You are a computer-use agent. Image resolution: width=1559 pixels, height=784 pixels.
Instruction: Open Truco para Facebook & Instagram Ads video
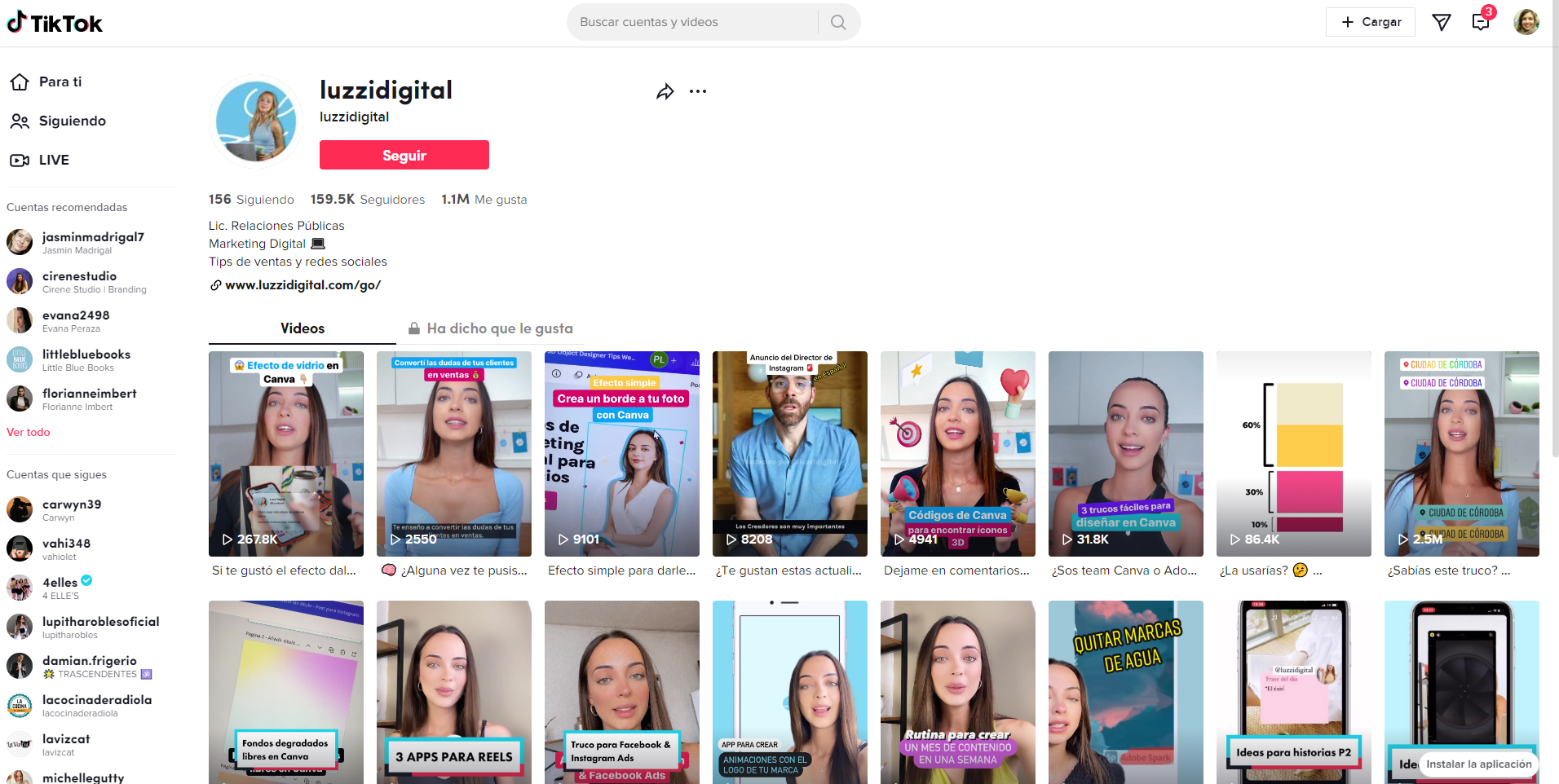click(x=622, y=693)
